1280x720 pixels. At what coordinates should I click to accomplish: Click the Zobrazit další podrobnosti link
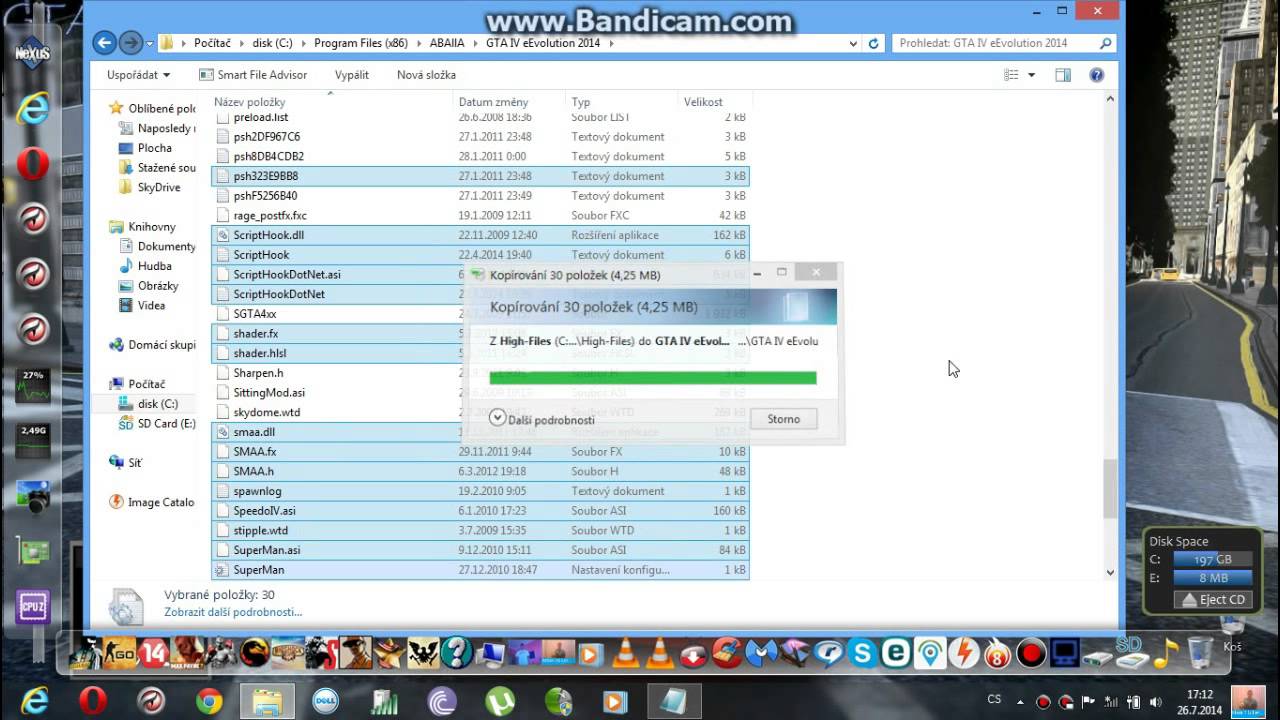click(233, 612)
